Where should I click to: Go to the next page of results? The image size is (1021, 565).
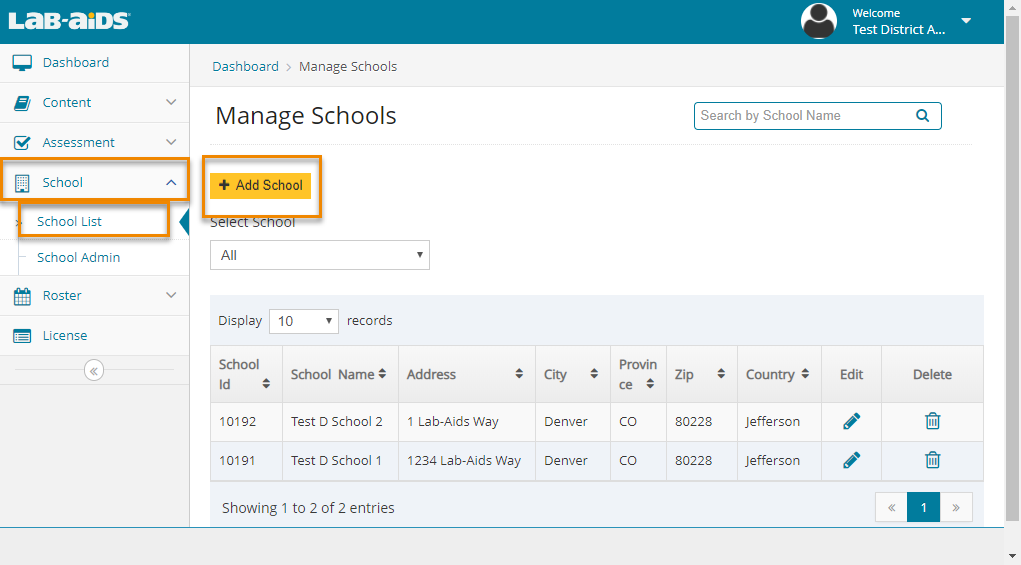pos(955,508)
